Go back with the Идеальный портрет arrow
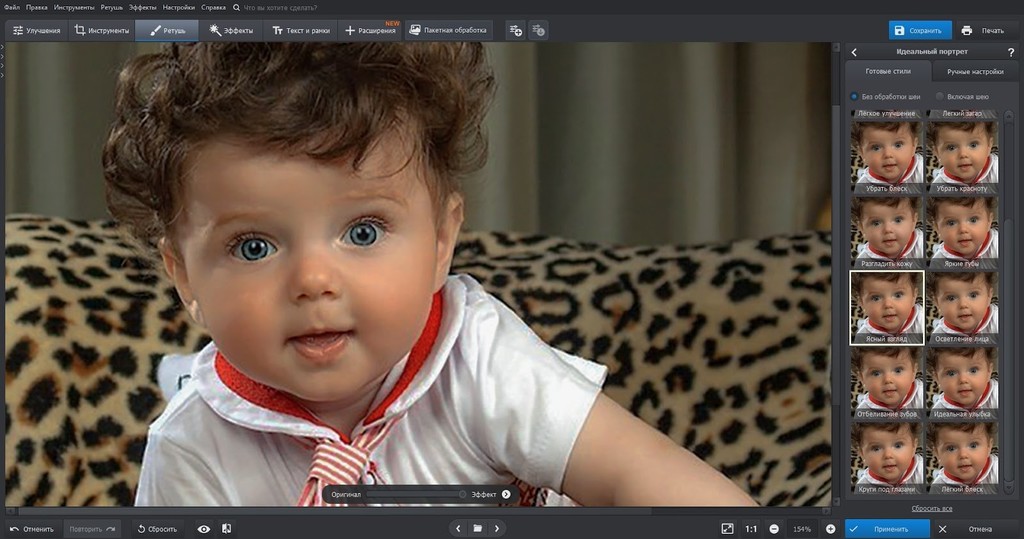Image resolution: width=1024 pixels, height=539 pixels. coord(854,52)
